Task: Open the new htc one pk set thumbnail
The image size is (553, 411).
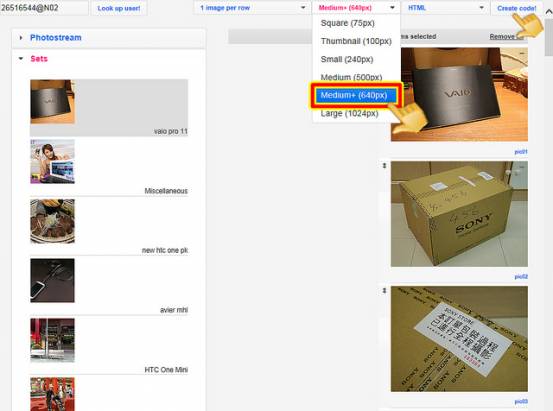Action: [53, 221]
